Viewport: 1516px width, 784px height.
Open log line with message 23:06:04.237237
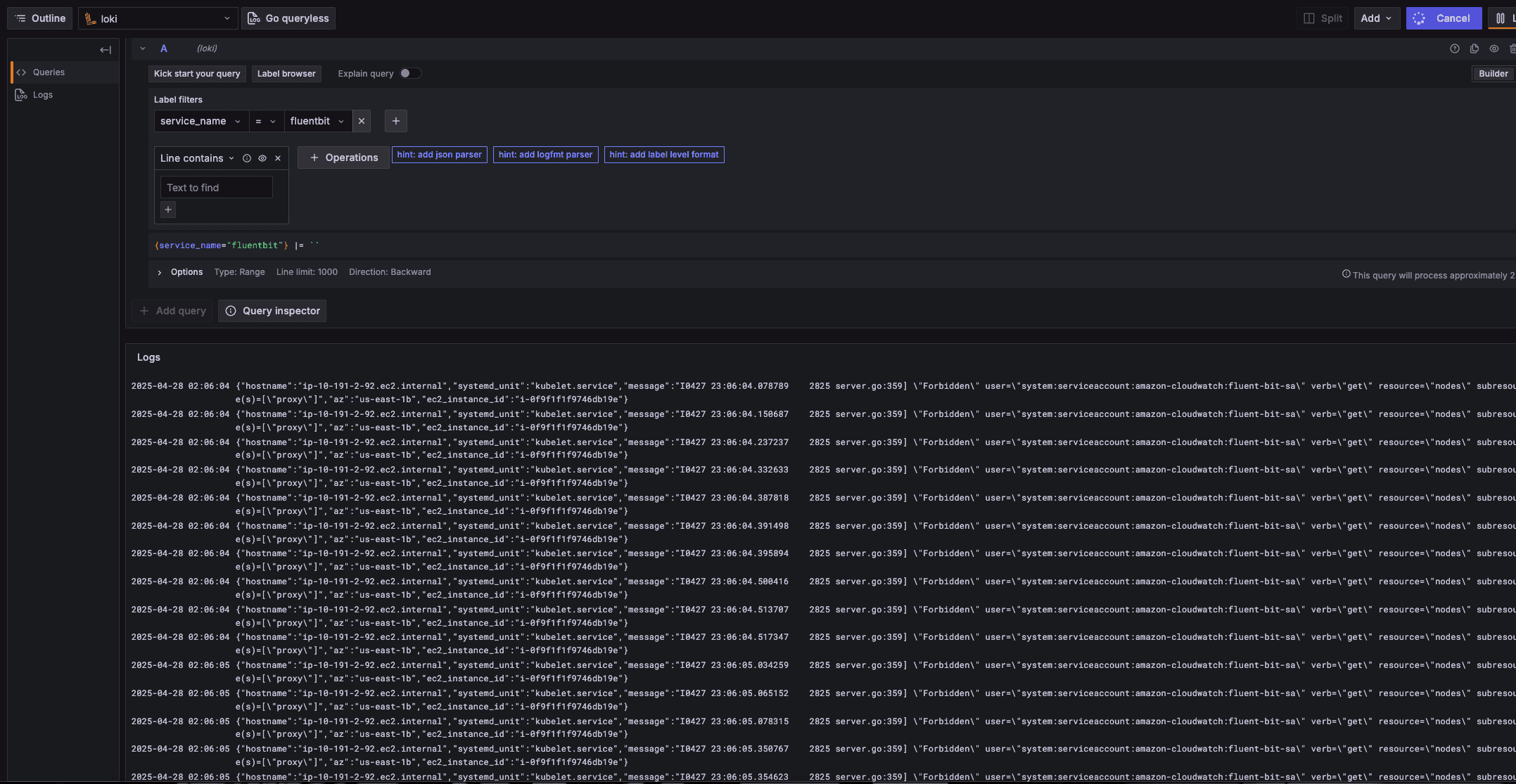pyautogui.click(x=822, y=449)
